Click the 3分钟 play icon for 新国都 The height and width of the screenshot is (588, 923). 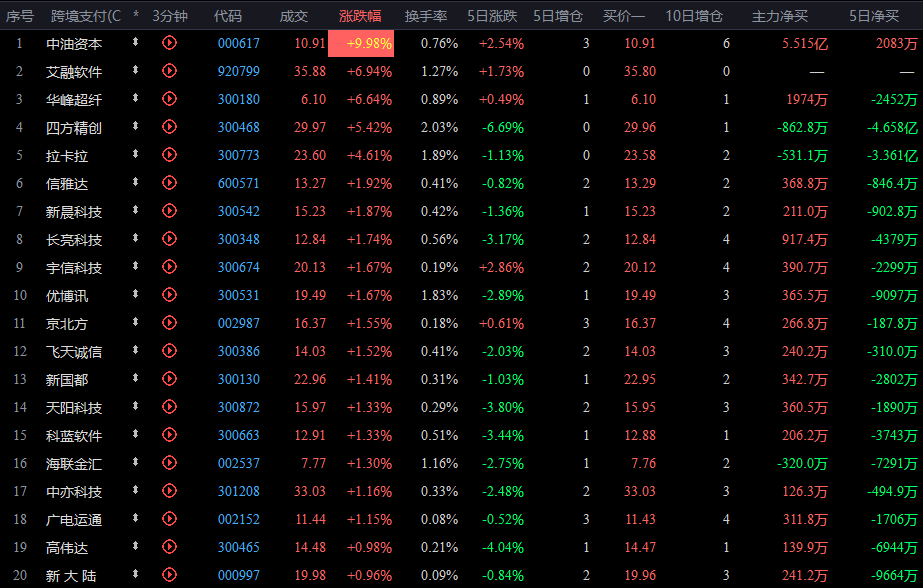(169, 379)
